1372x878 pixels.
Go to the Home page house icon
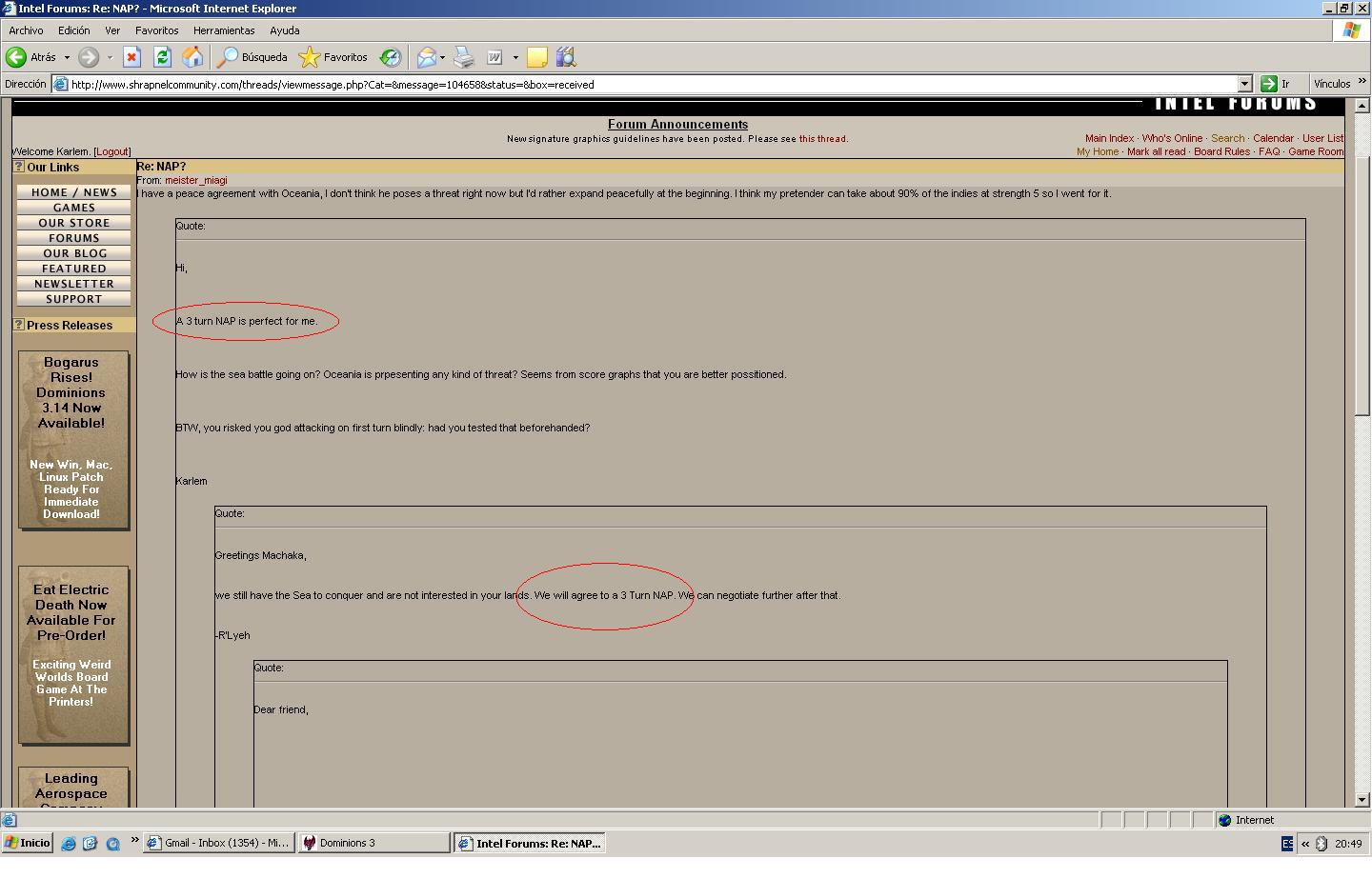click(x=192, y=57)
